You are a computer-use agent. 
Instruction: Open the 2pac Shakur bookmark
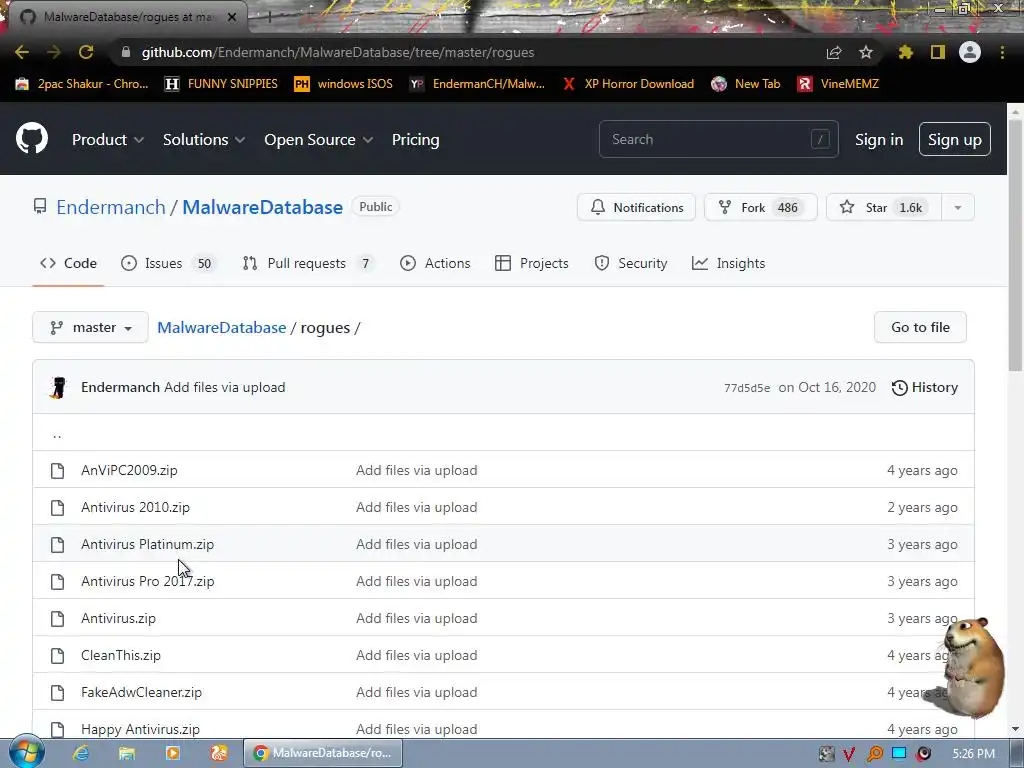pyautogui.click(x=82, y=84)
